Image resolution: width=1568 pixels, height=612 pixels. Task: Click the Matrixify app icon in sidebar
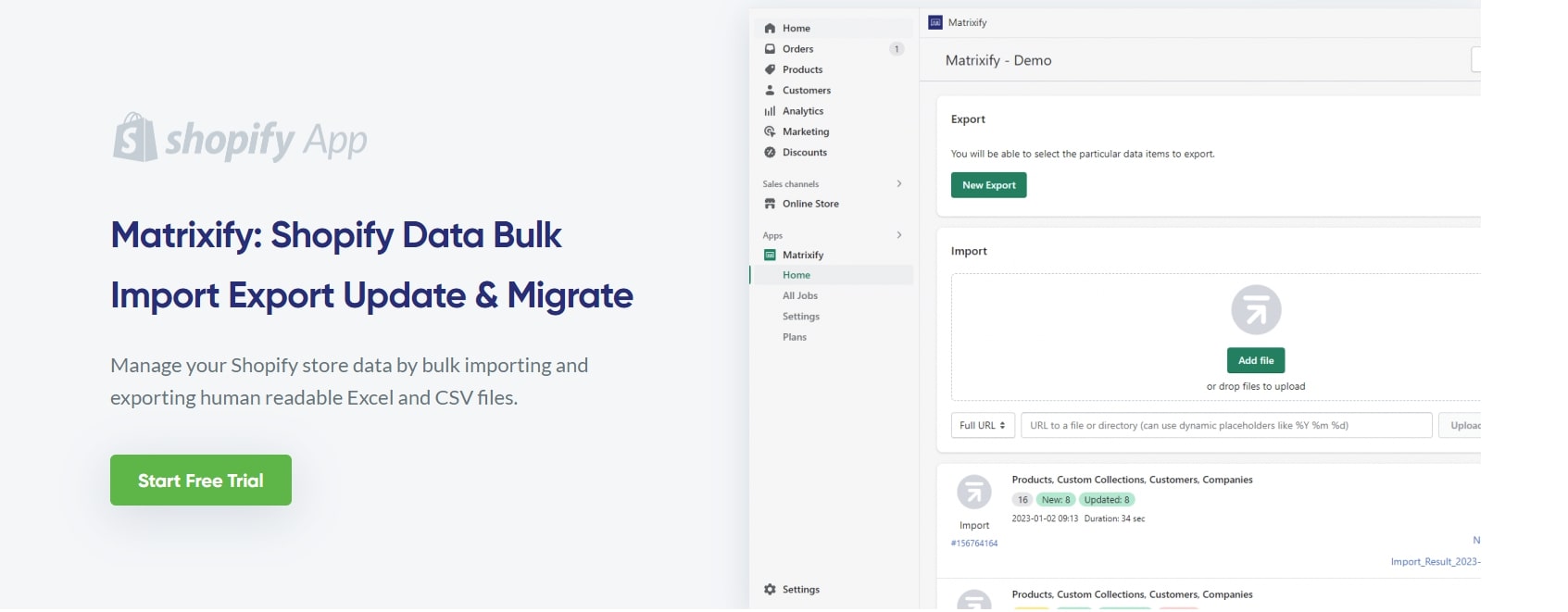(770, 255)
